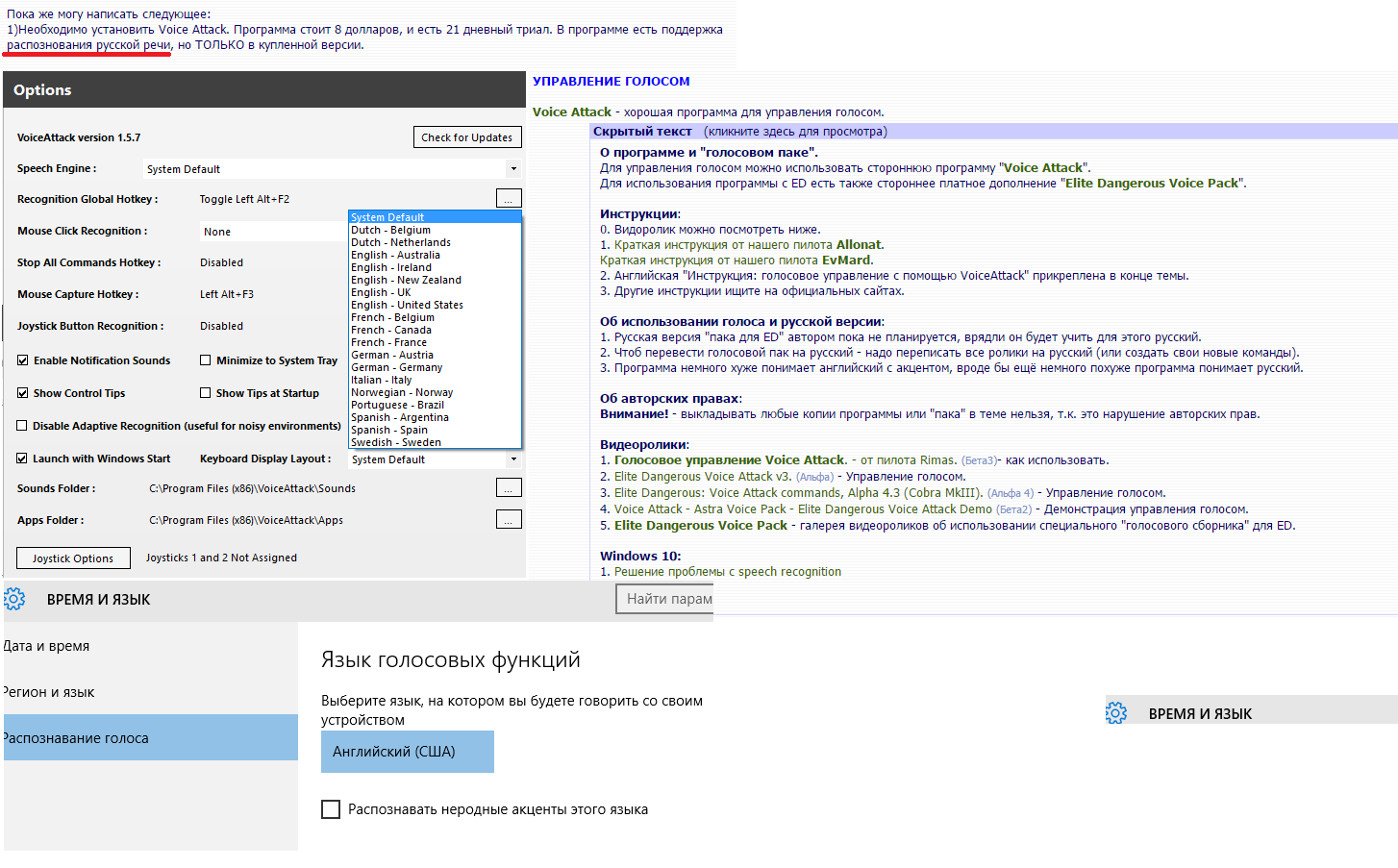This screenshot has width=1398, height=868.
Task: Toggle Enable Notification Sounds checkbox
Action: [x=22, y=360]
